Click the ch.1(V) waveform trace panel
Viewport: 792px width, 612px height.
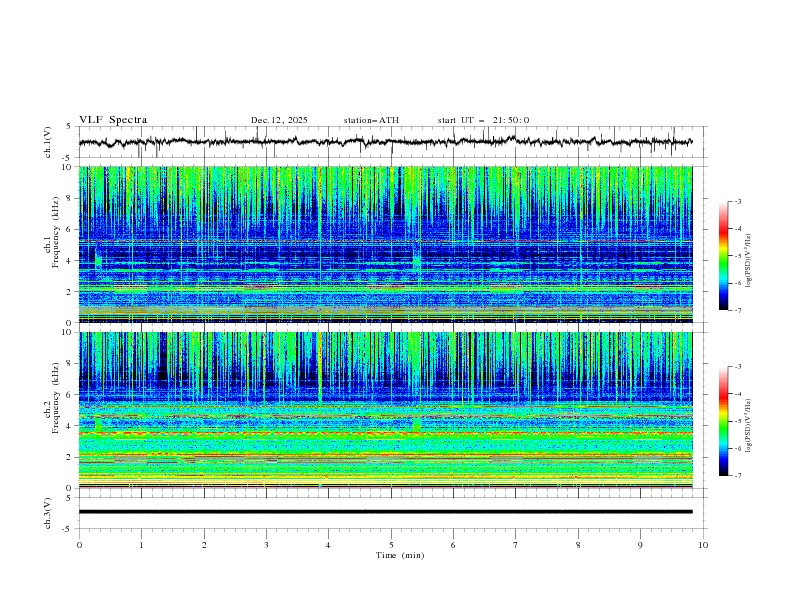click(x=390, y=142)
